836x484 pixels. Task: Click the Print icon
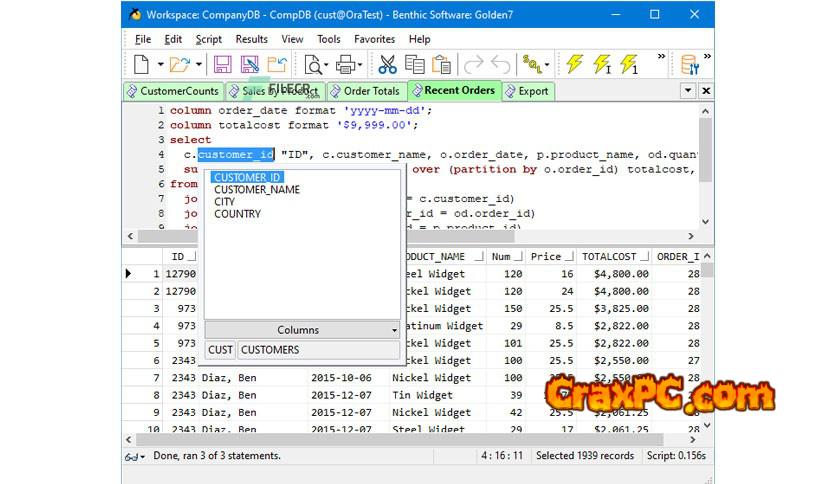tap(346, 65)
